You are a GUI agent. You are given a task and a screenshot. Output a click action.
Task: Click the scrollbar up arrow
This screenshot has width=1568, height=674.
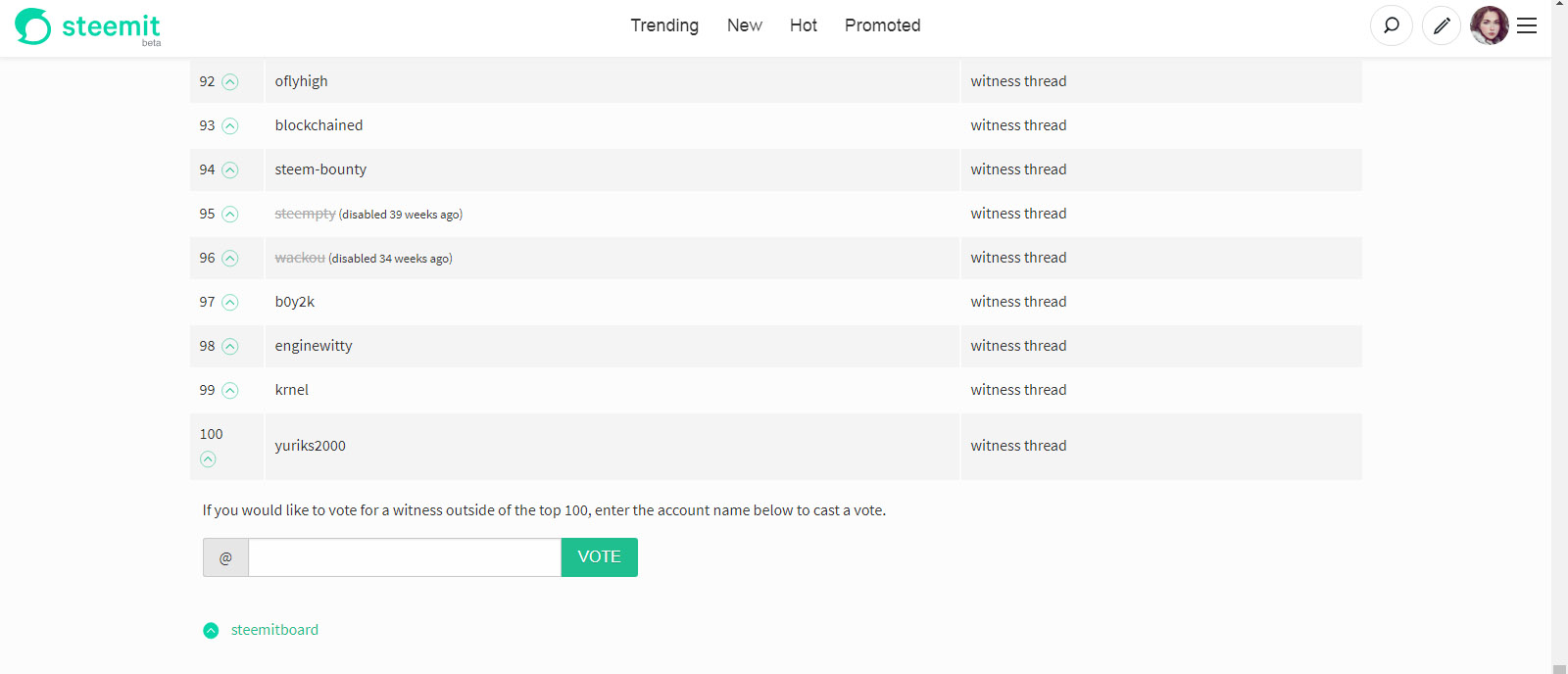click(1559, 4)
